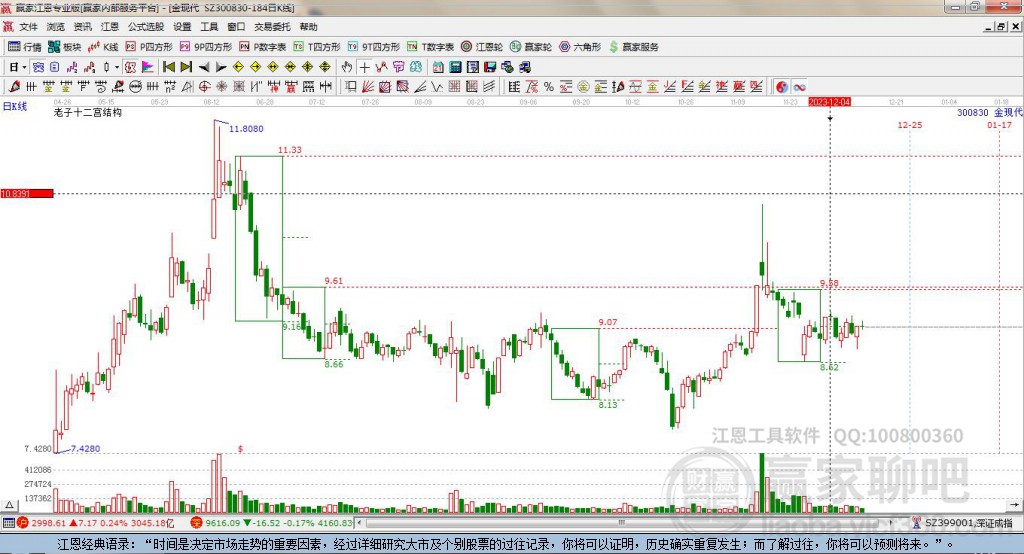Click the 01-17 forecast date label
Viewport: 1024px width, 554px height.
click(x=999, y=125)
